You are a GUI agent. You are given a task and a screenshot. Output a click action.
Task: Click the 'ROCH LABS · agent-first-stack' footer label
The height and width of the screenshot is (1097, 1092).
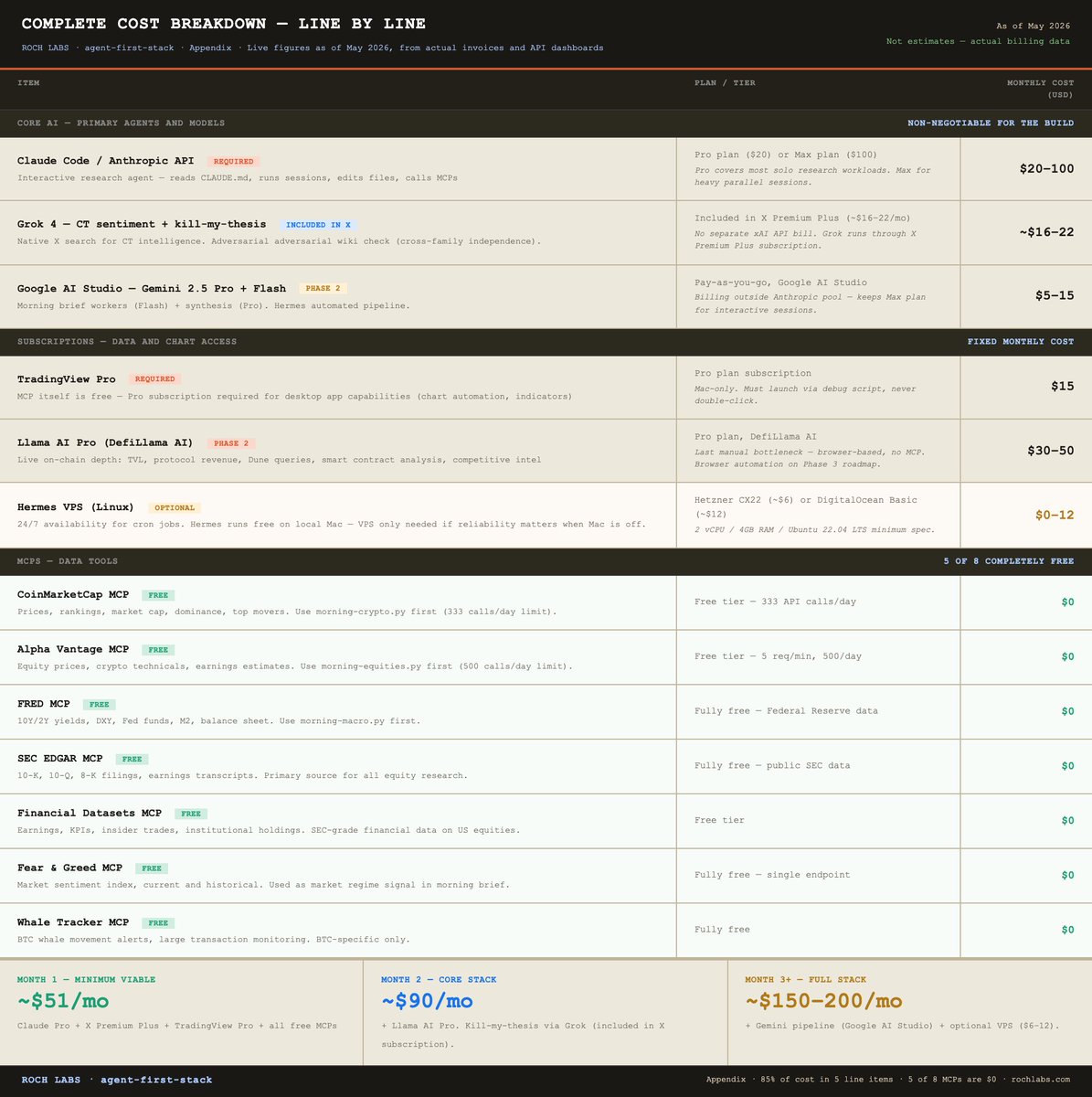pyautogui.click(x=116, y=1081)
